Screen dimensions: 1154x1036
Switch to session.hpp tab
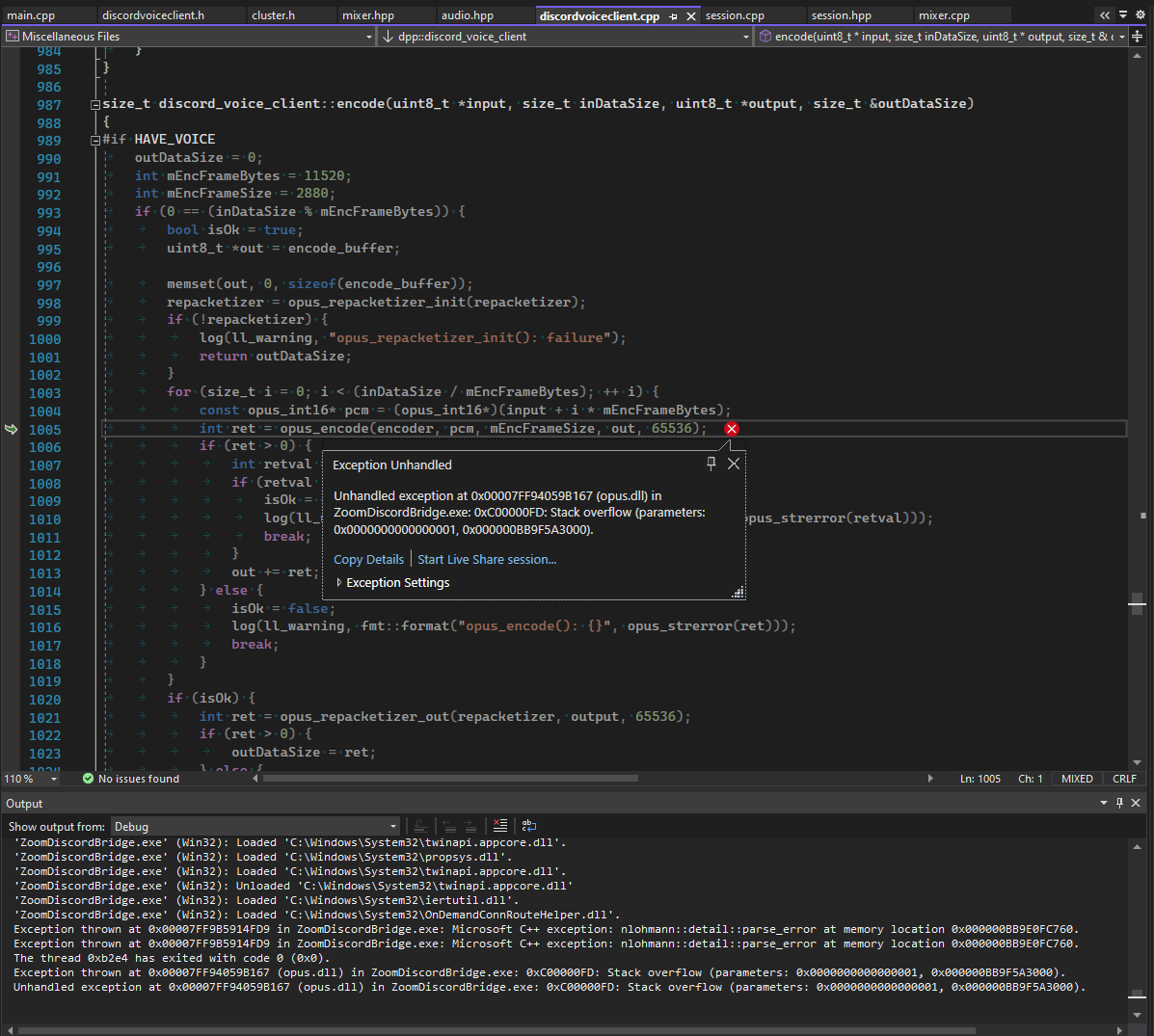pos(842,15)
